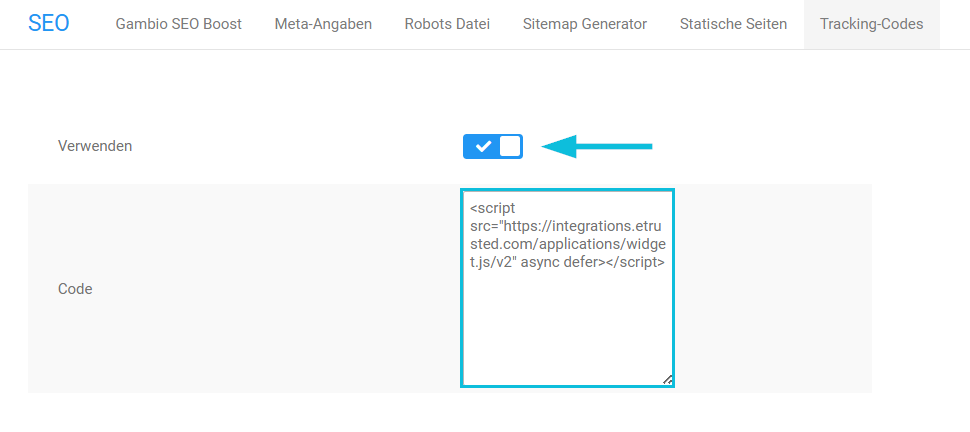Select the Tracking-Codes tab
970x432 pixels.
(872, 24)
